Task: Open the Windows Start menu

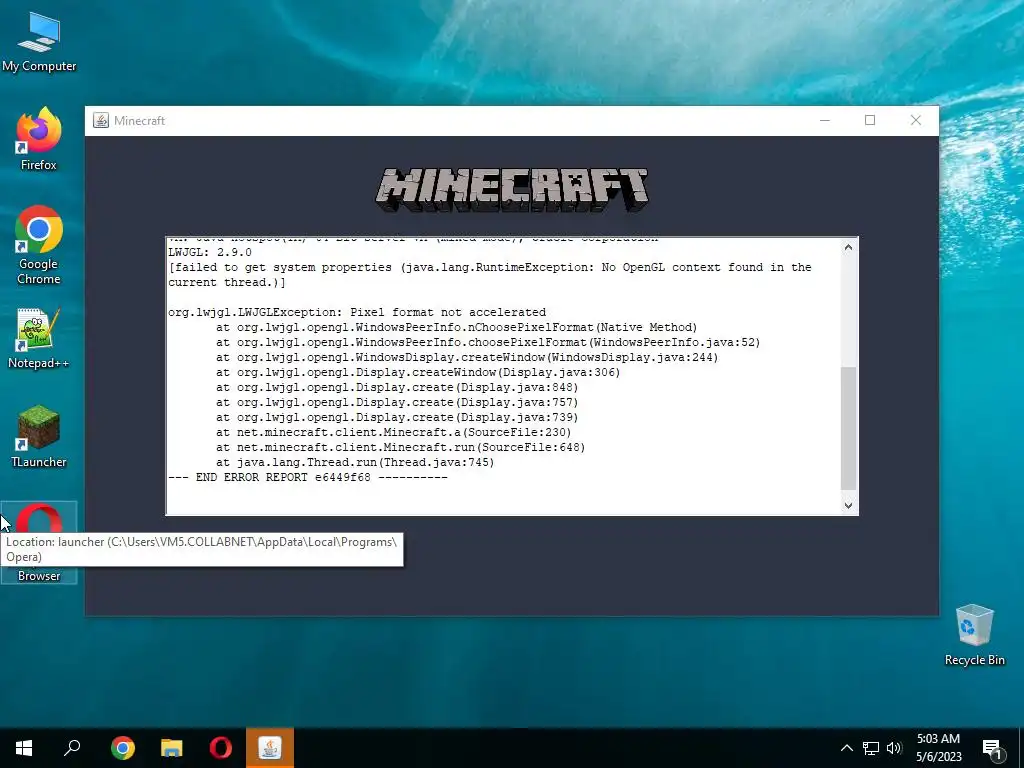Action: click(24, 748)
